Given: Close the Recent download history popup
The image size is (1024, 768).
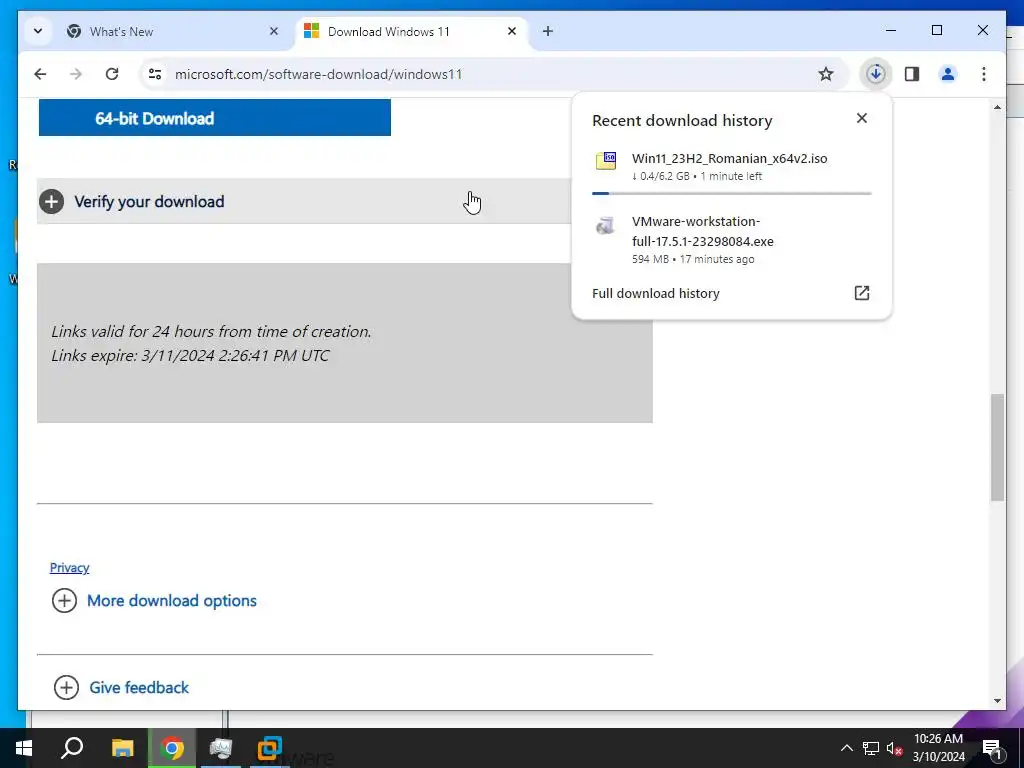Looking at the screenshot, I should tap(861, 118).
